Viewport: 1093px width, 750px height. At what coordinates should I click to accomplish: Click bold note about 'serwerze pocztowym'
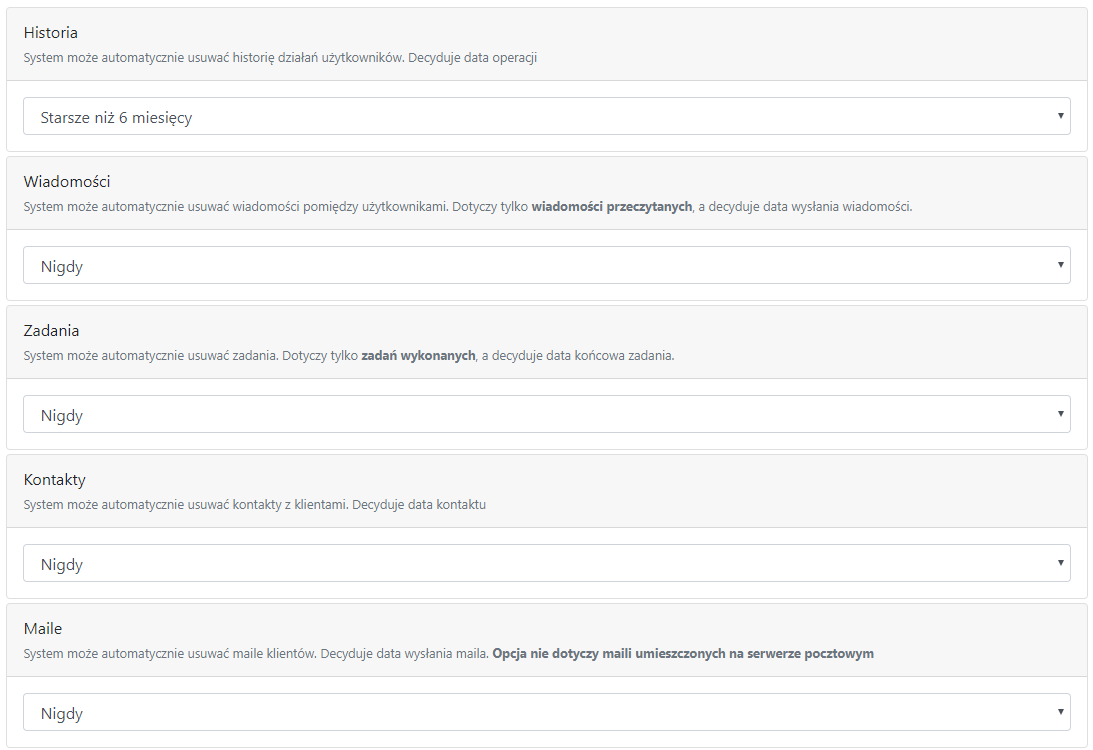[683, 654]
